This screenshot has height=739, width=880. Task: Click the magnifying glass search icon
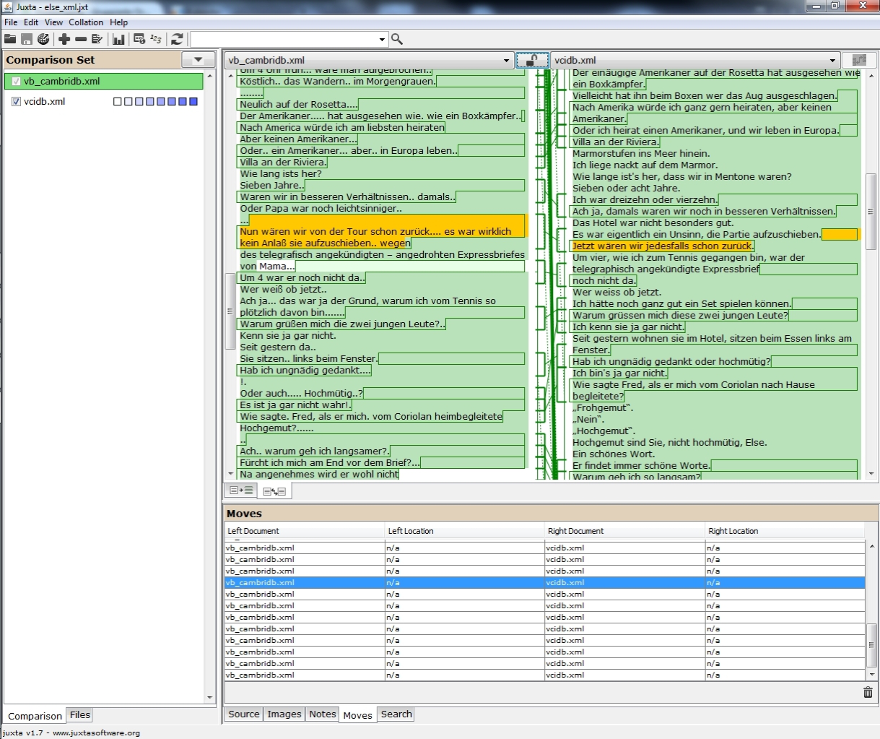point(397,39)
